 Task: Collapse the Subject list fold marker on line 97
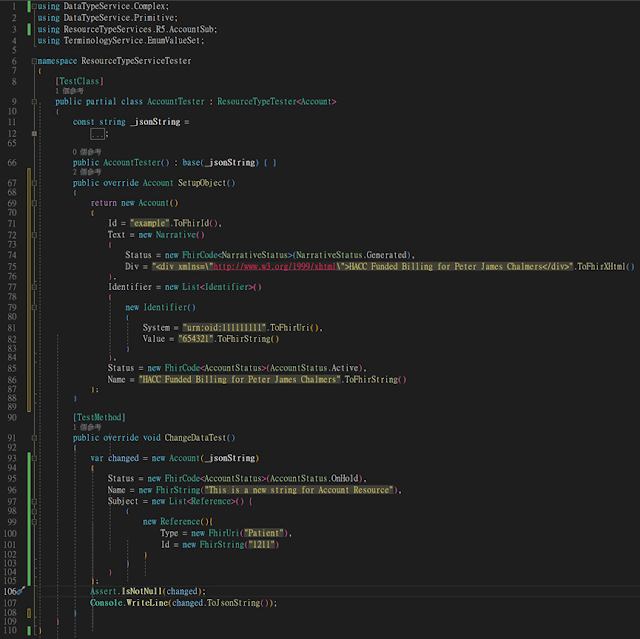34,501
